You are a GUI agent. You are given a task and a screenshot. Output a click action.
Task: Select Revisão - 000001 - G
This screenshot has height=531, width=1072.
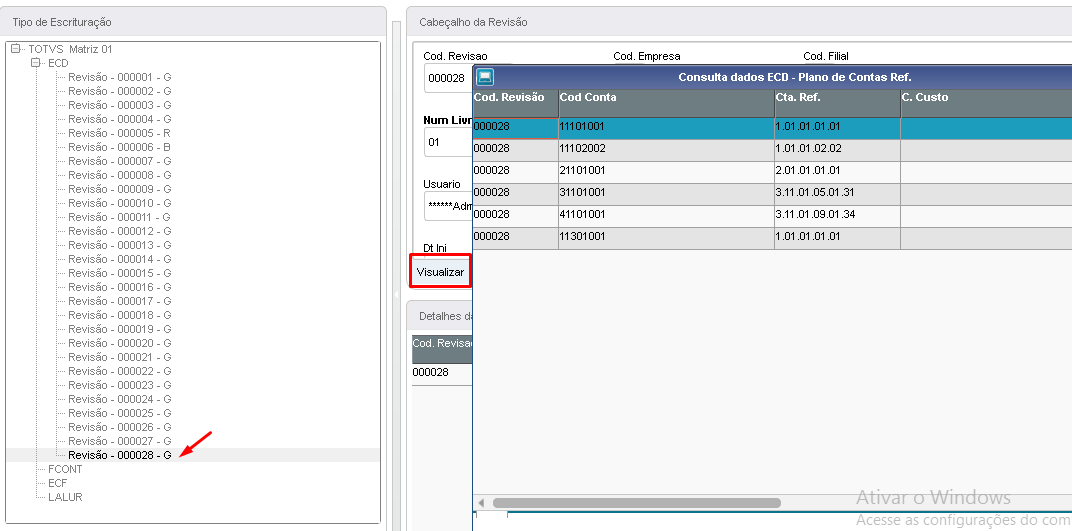coord(120,77)
